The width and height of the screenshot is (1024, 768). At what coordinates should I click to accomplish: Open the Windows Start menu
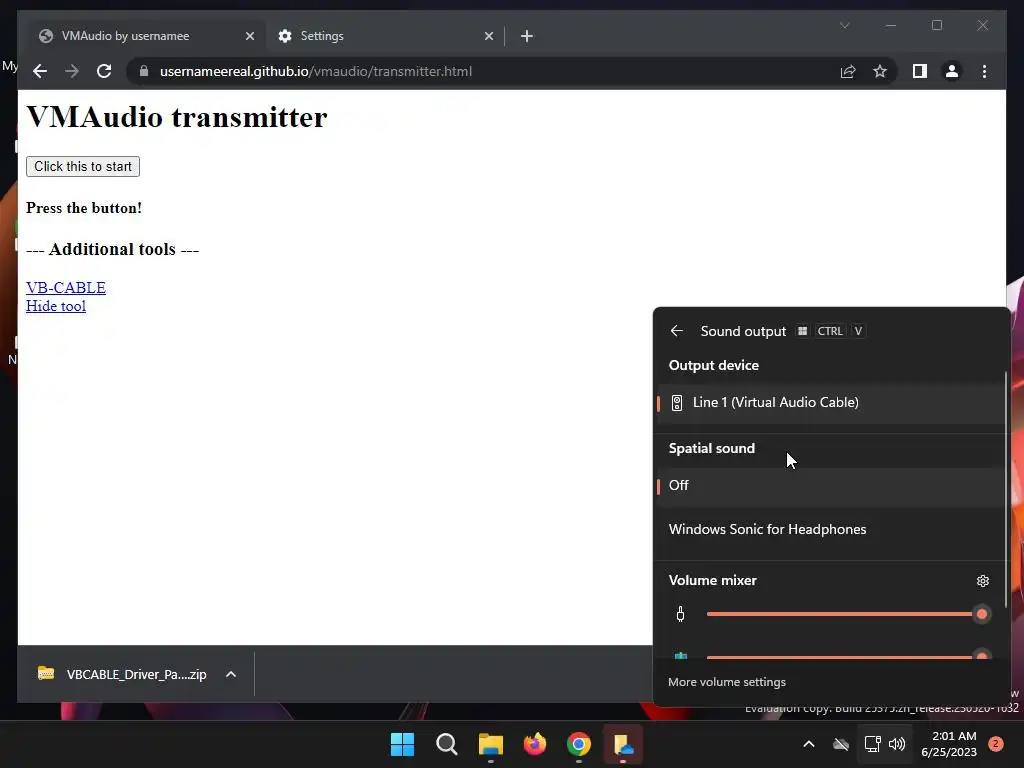pos(402,744)
